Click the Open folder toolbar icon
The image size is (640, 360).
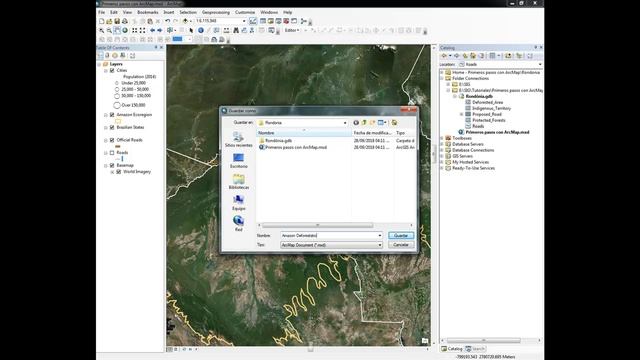[x=109, y=21]
